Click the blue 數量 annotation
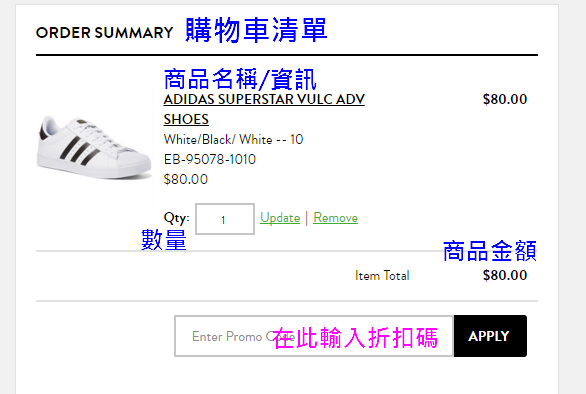This screenshot has width=586, height=394. click(x=164, y=240)
